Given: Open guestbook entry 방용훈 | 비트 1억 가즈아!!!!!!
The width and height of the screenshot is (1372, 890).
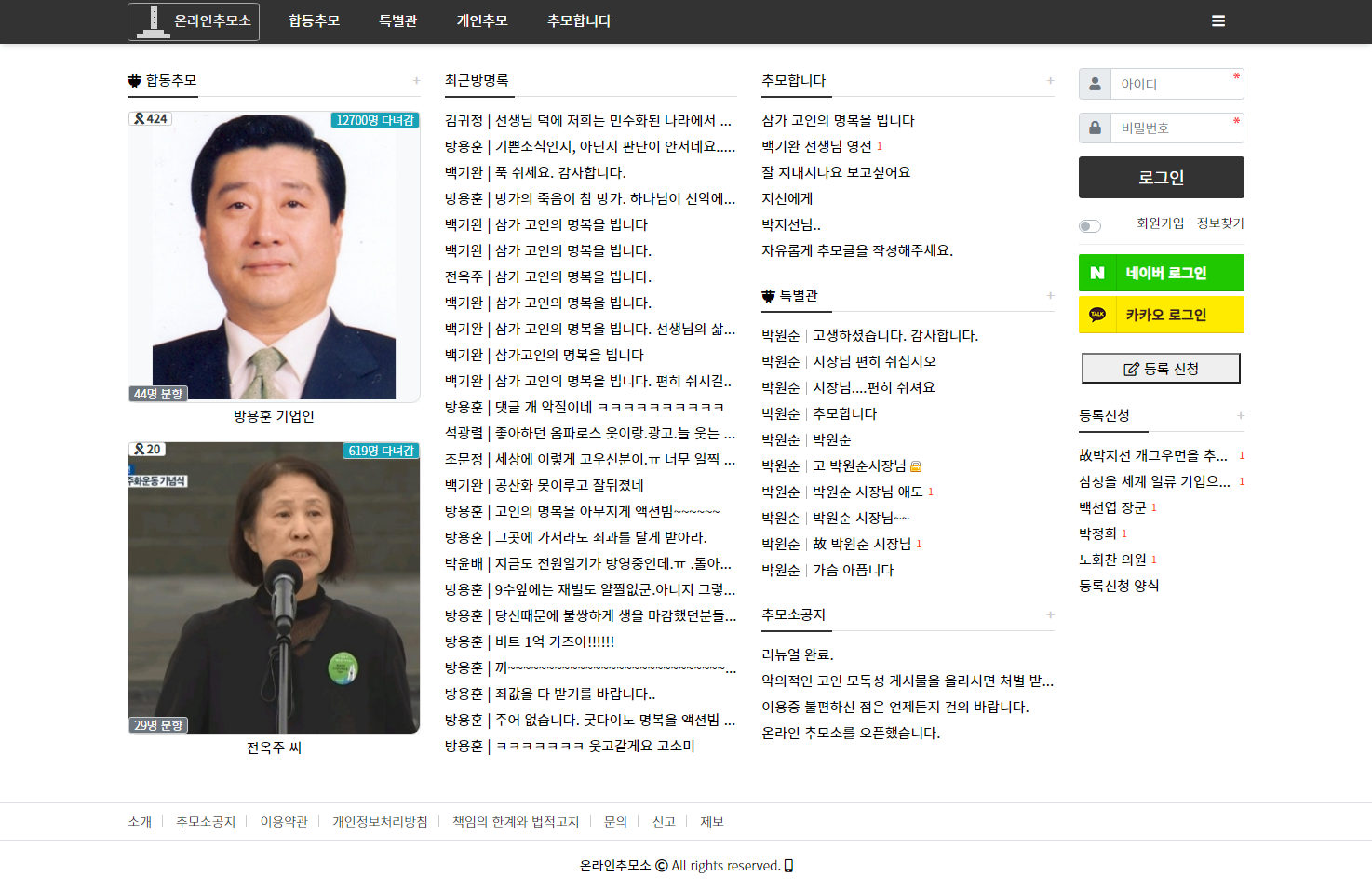Looking at the screenshot, I should [530, 642].
